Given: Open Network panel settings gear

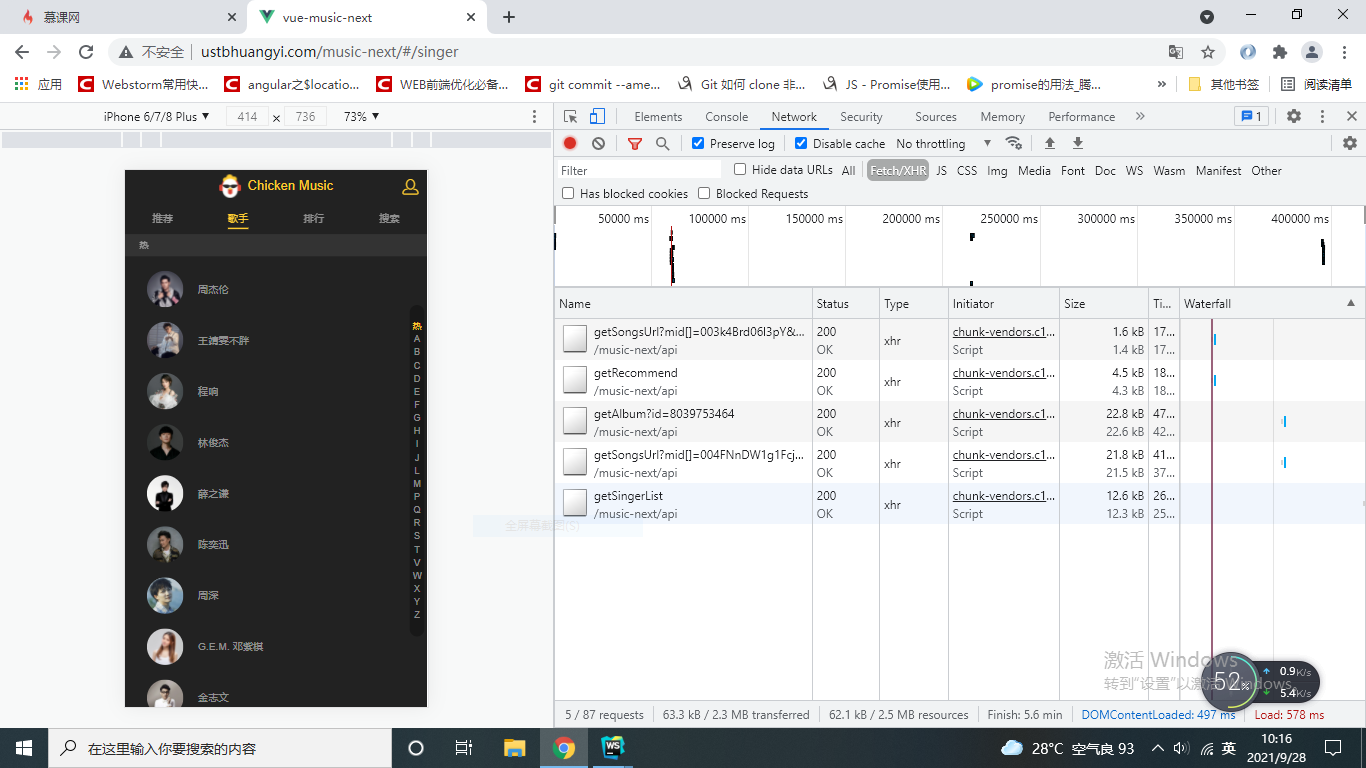Looking at the screenshot, I should (1350, 143).
